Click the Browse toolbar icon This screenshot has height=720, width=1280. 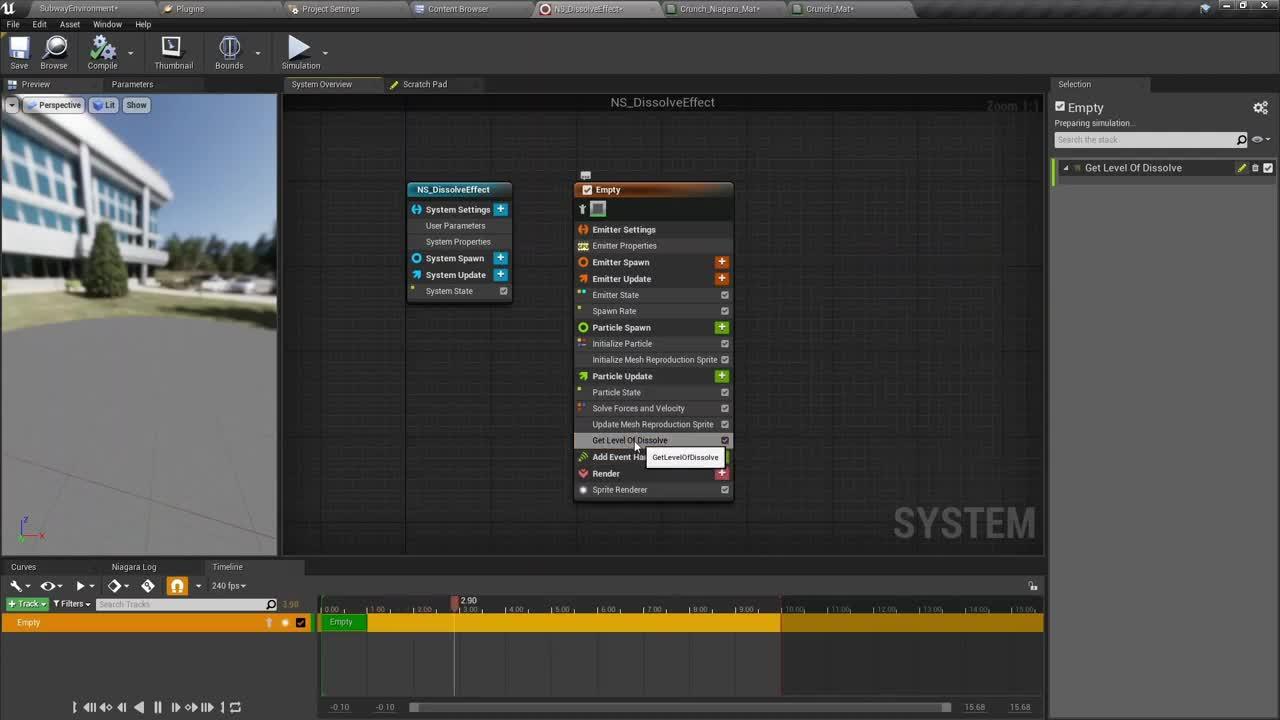[54, 47]
